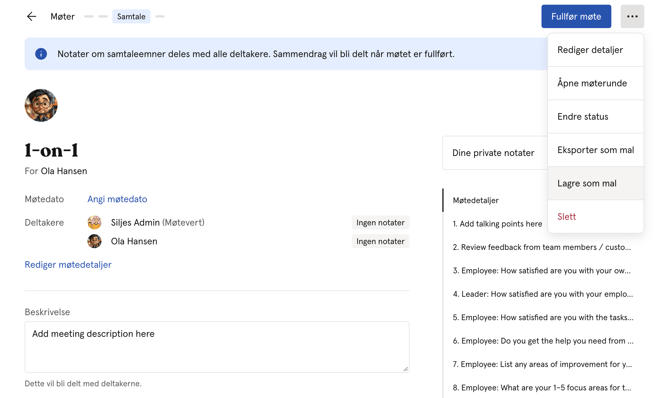The width and height of the screenshot is (670, 398).
Task: Click Ola Hansen's small avatar in participants
Action: pos(94,241)
